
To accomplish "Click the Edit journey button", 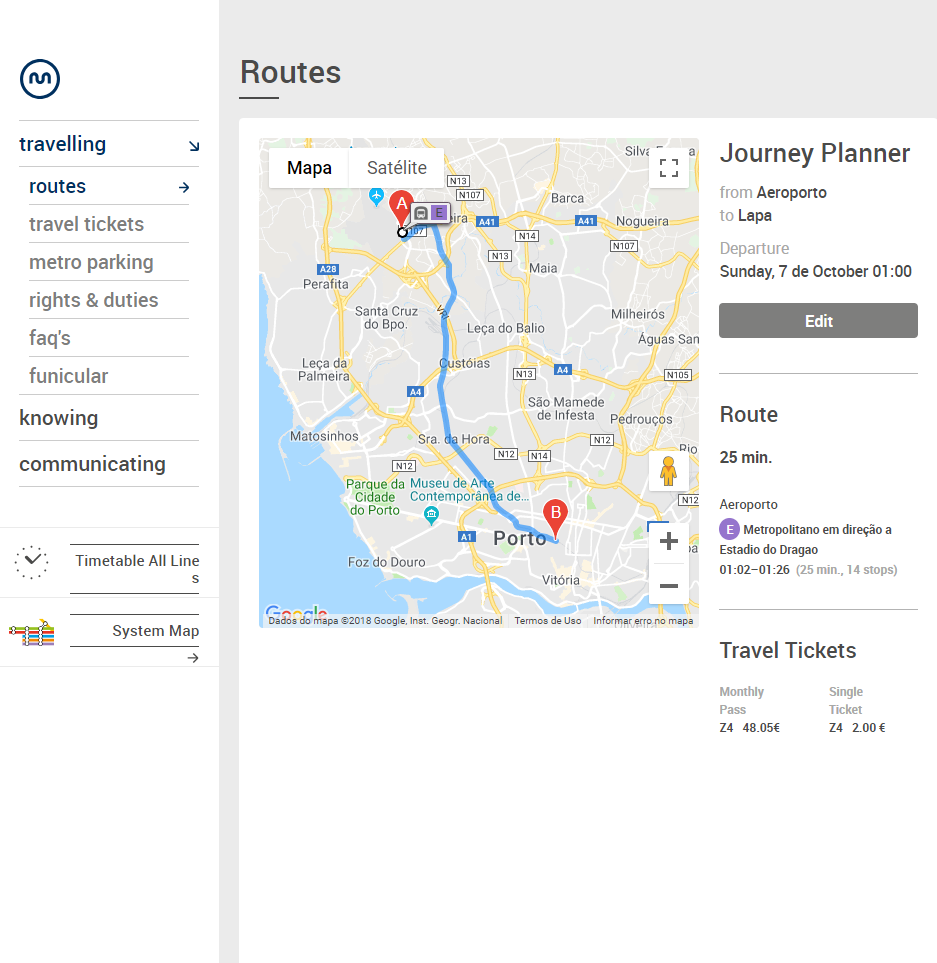I will tap(818, 321).
